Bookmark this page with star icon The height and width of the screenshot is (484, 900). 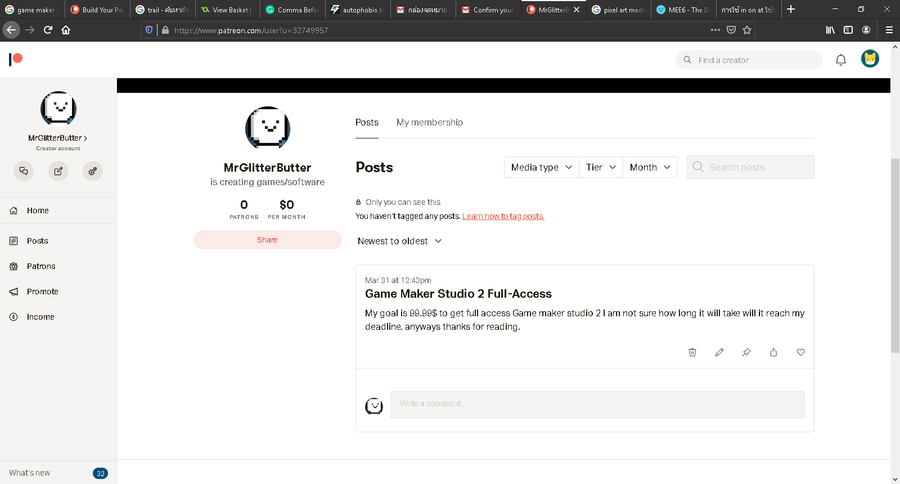[x=747, y=30]
